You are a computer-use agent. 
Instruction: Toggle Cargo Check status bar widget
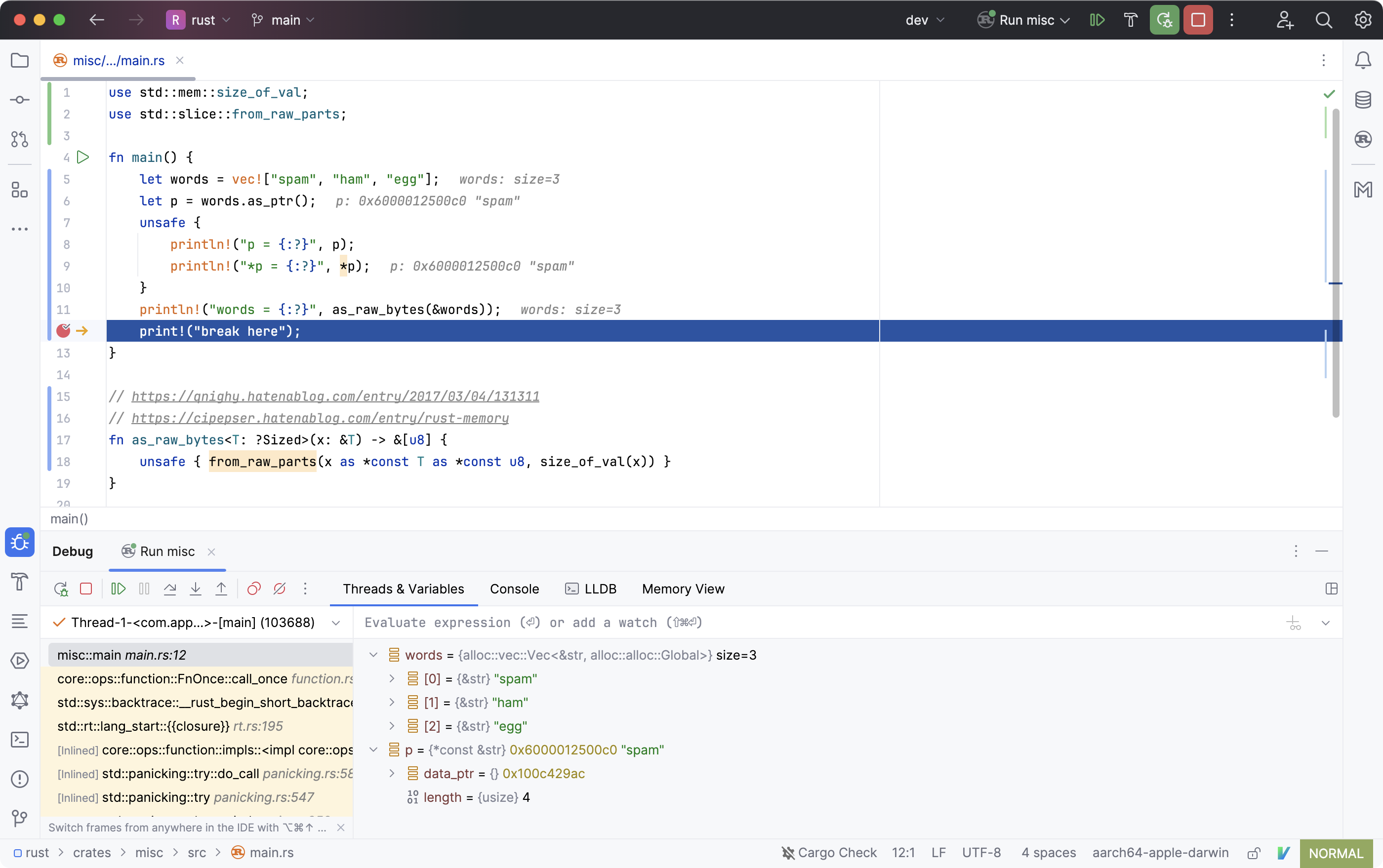829,853
